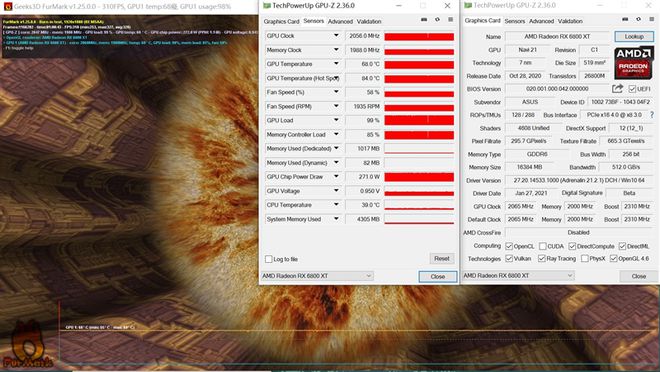Open the Memory Clock sensor dropdown
This screenshot has width=660, height=372.
pyautogui.click(x=336, y=50)
